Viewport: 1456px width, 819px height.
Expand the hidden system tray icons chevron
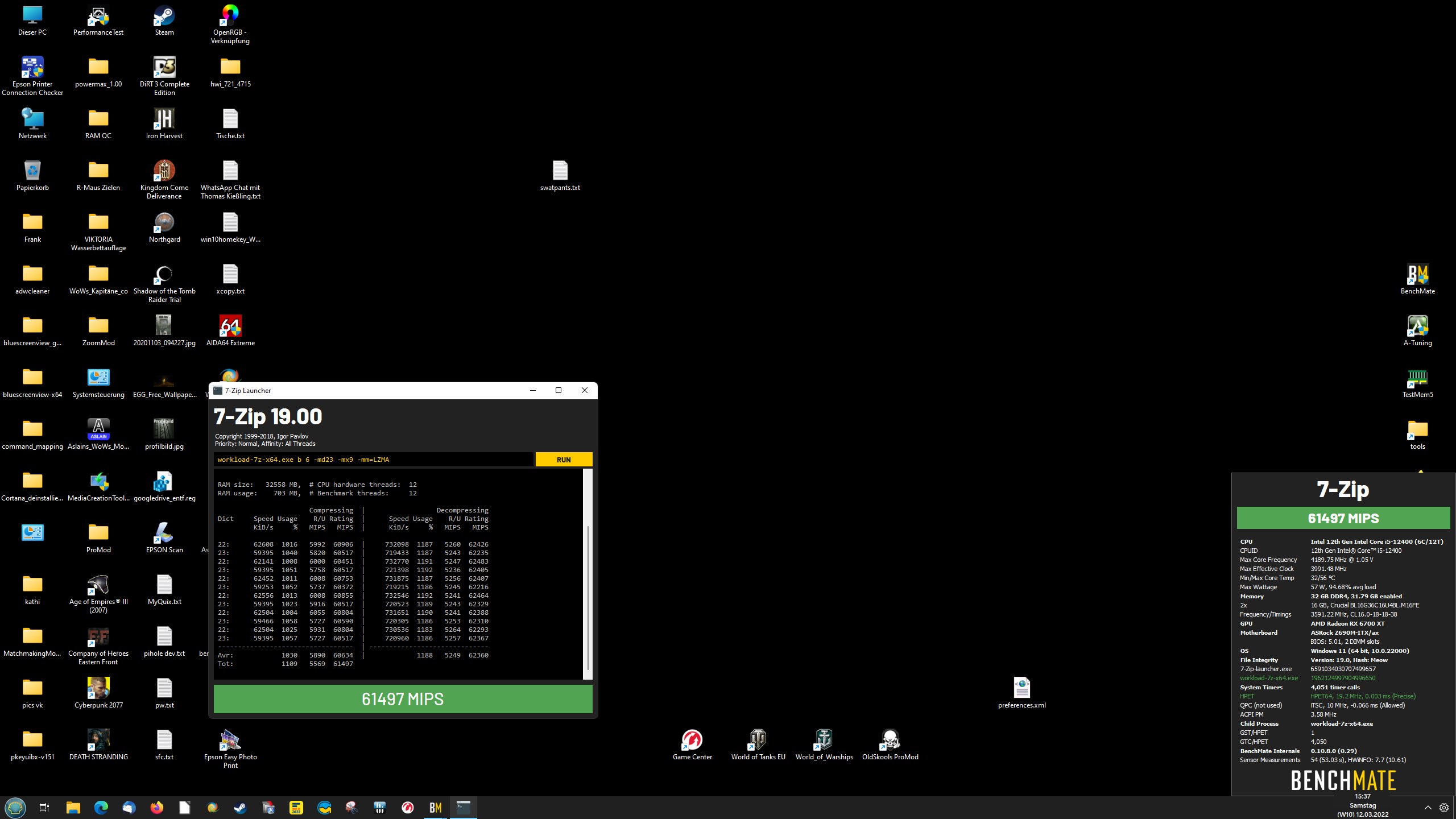tap(1428, 808)
